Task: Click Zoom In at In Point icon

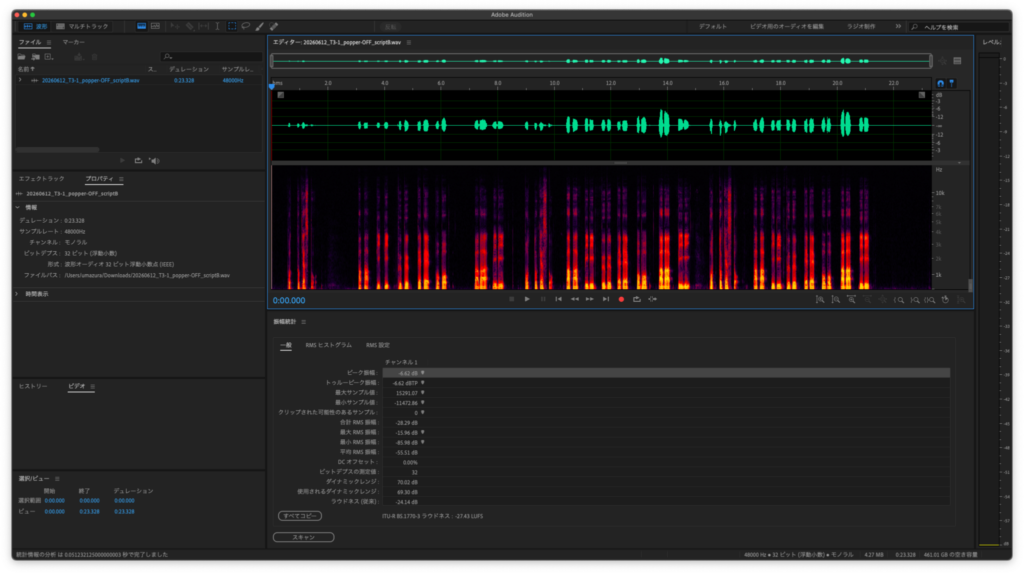Action: (x=899, y=300)
